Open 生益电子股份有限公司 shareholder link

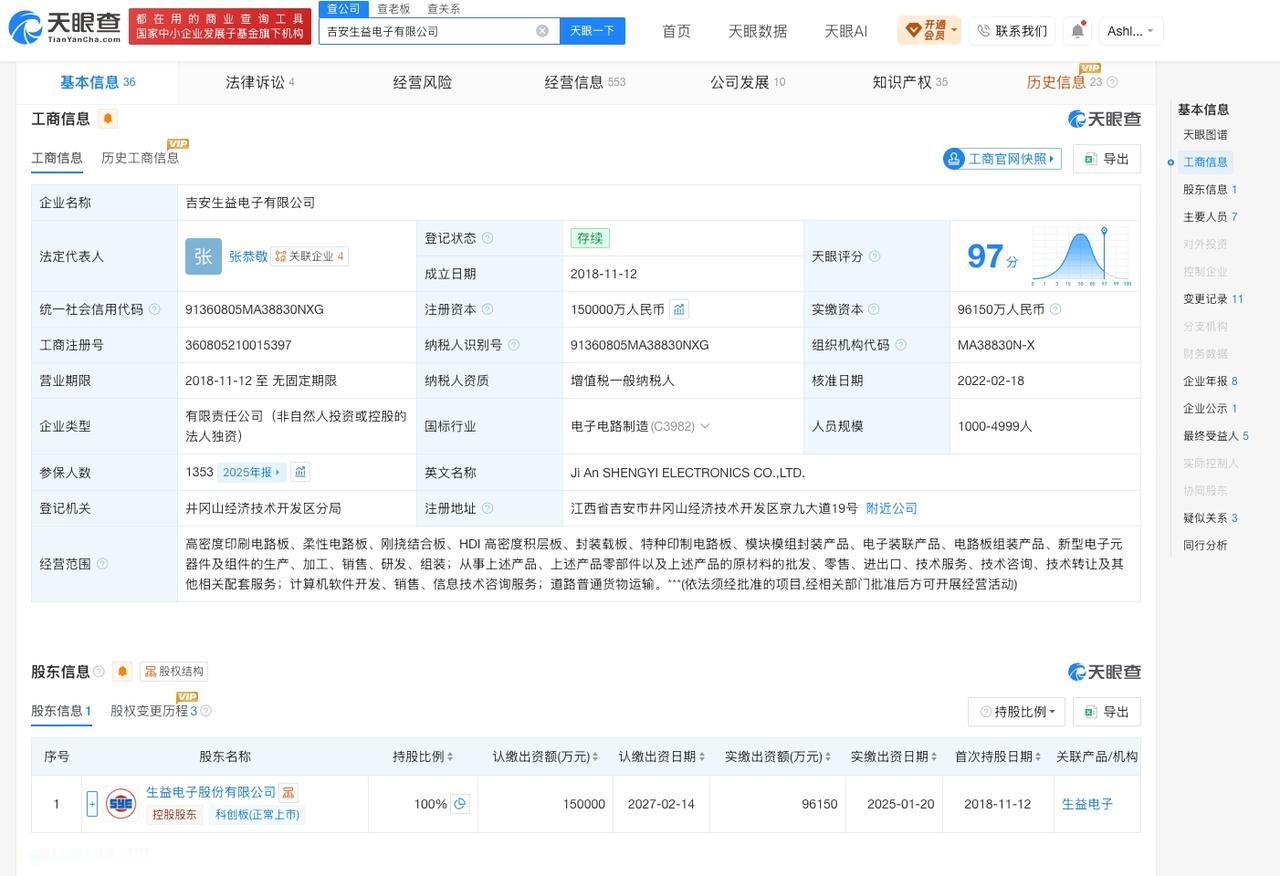(x=211, y=792)
